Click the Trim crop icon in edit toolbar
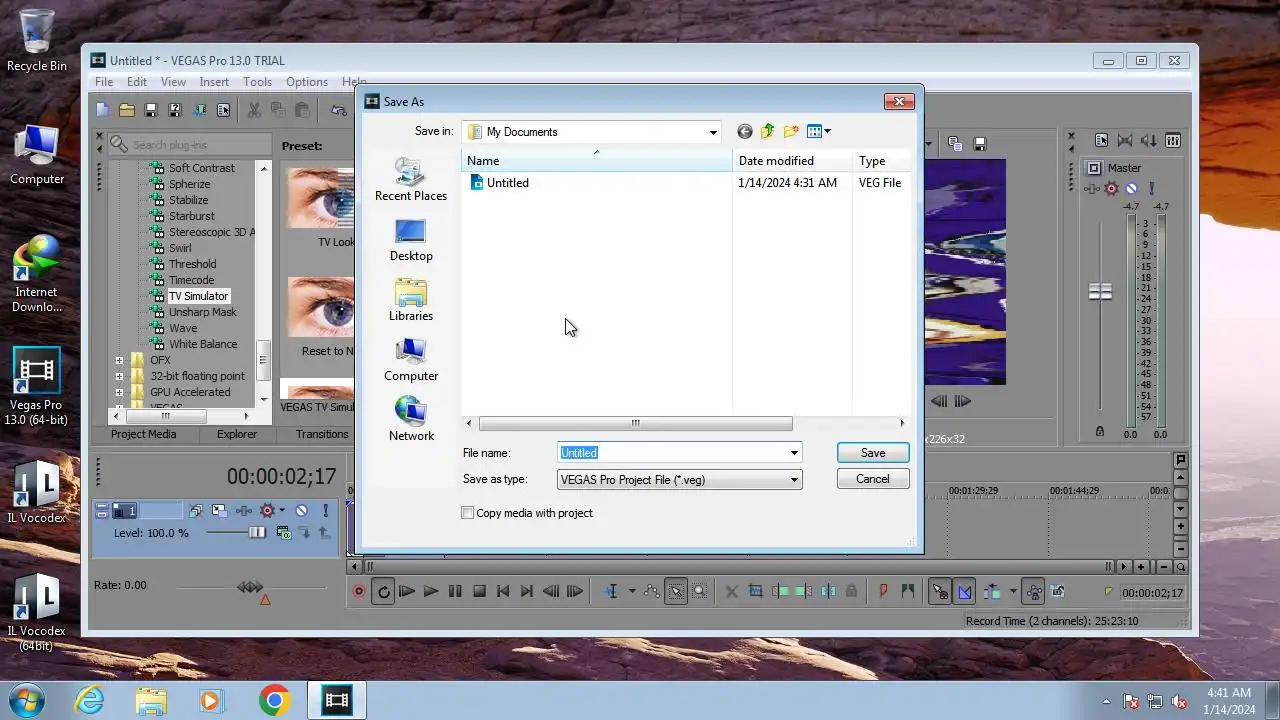Viewport: 1280px width, 720px height. coord(756,592)
